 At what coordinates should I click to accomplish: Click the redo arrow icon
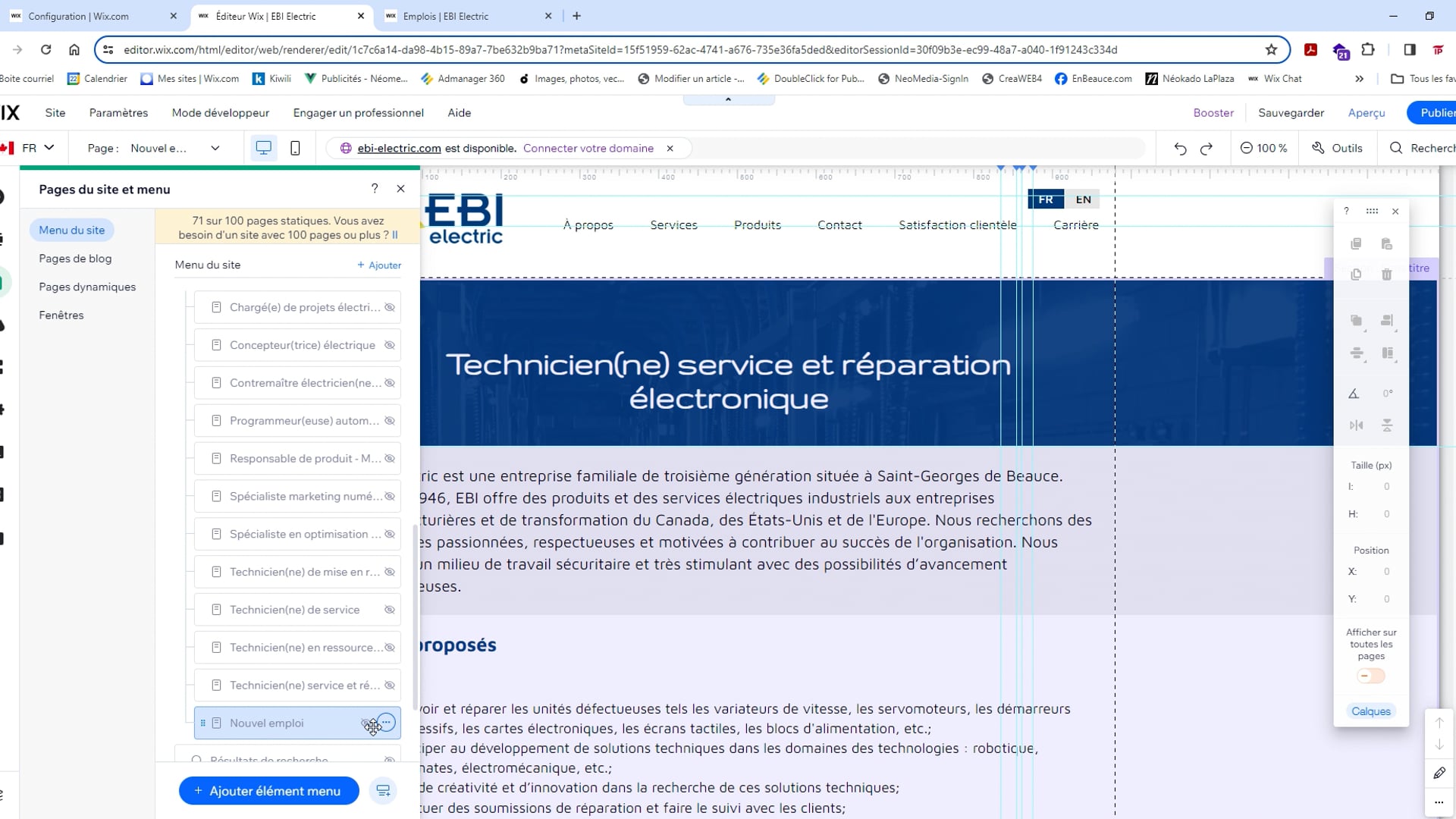click(x=1207, y=149)
